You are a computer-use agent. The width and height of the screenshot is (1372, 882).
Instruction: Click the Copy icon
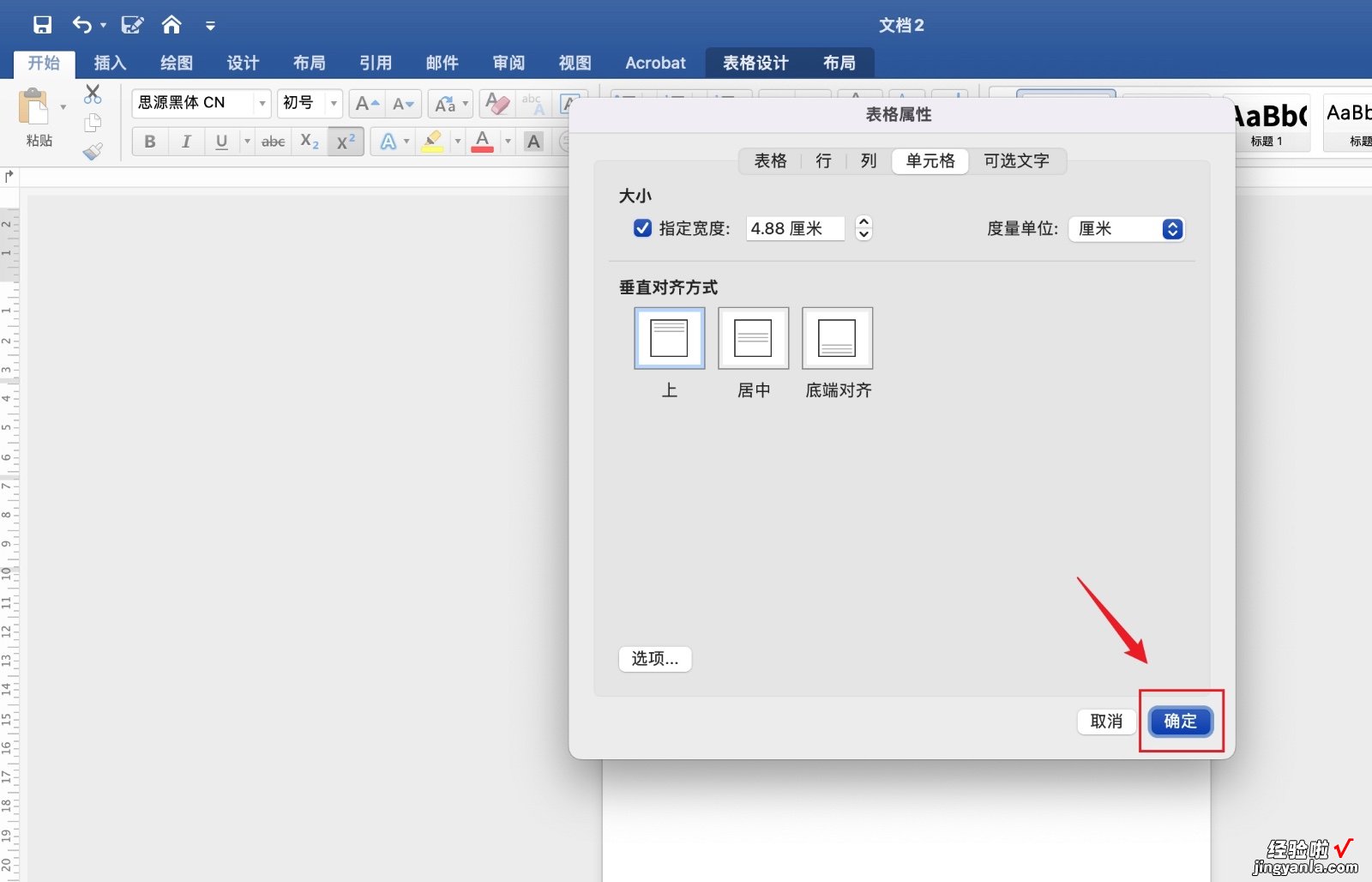(x=93, y=123)
